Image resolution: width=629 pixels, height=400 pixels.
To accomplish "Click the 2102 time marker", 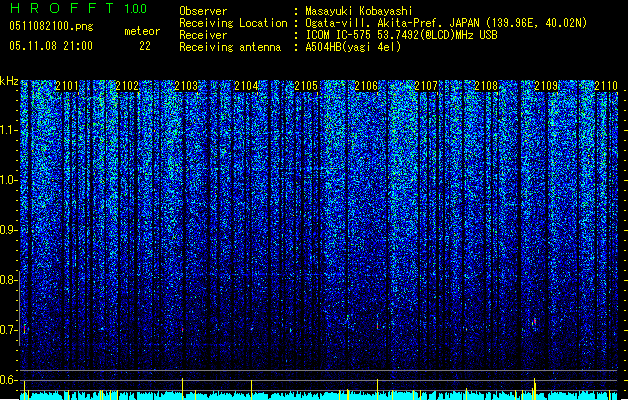I will (x=127, y=86).
